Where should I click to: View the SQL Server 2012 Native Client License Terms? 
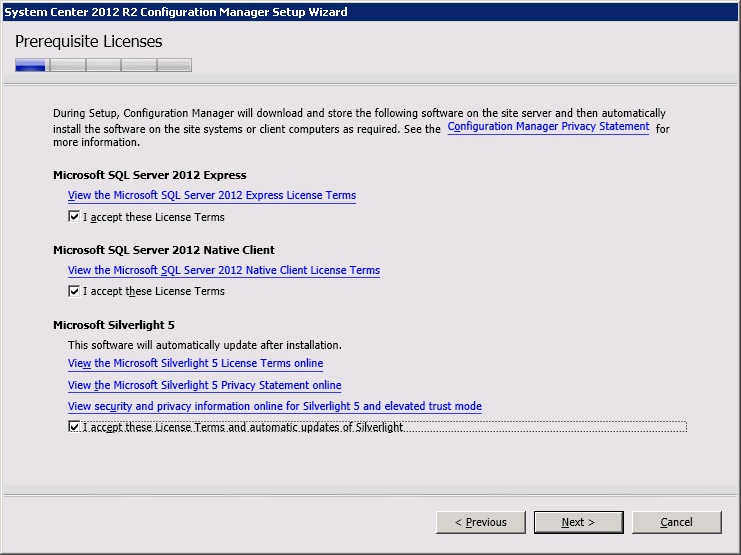click(223, 270)
